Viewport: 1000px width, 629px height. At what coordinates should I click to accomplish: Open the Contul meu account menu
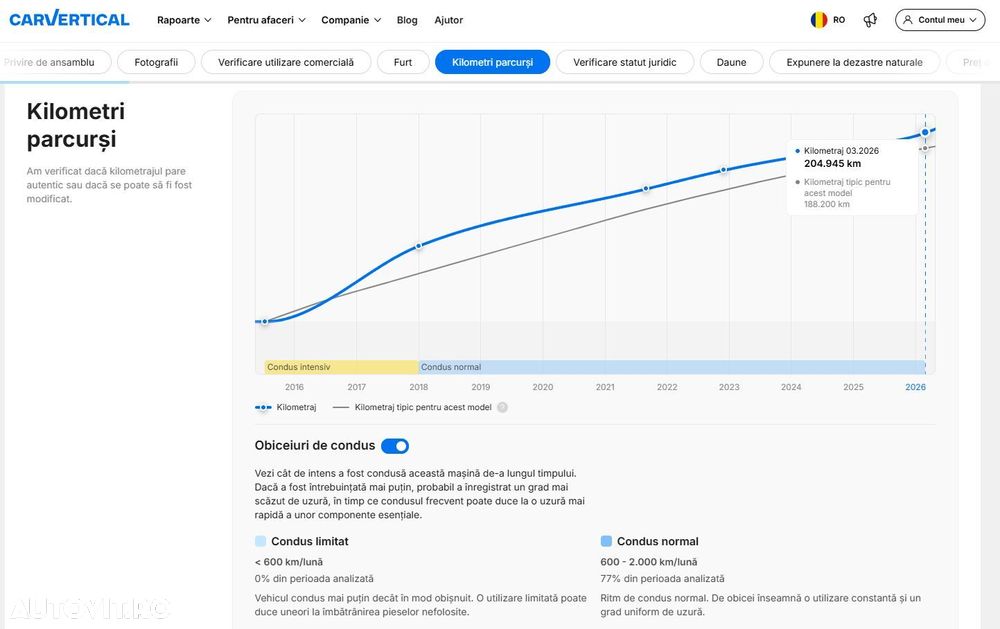tap(940, 20)
